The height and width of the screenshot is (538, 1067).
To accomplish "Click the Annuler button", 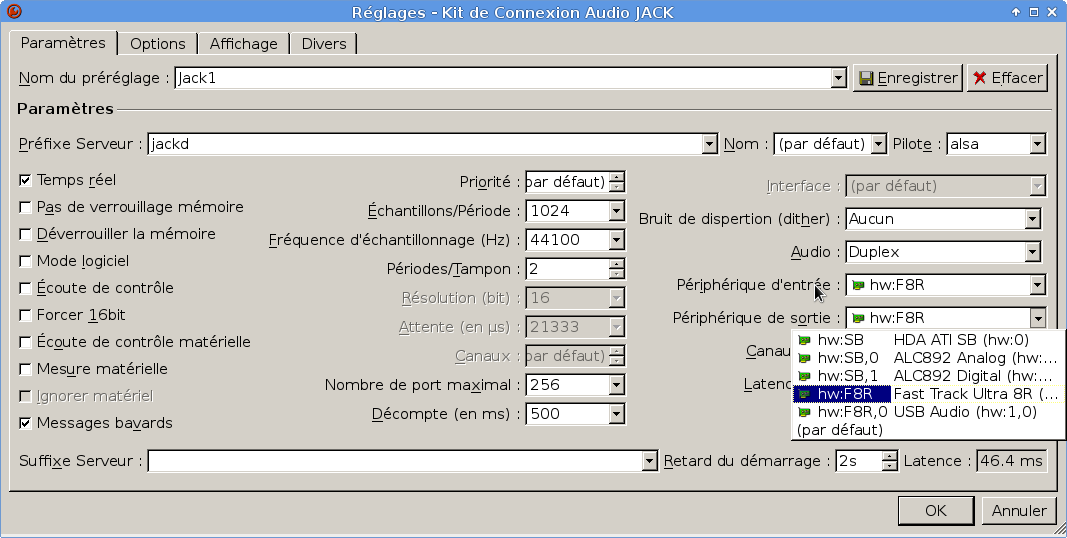I will click(x=1019, y=511).
